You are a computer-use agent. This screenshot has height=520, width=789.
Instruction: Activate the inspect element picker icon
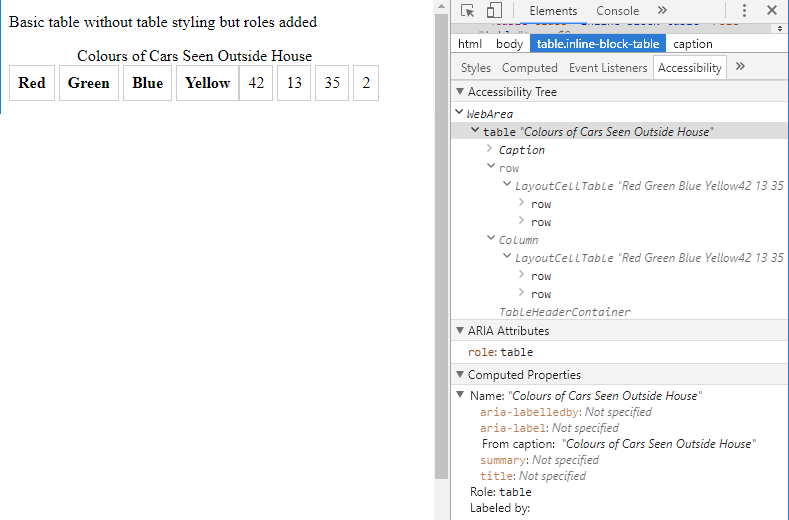tap(467, 11)
